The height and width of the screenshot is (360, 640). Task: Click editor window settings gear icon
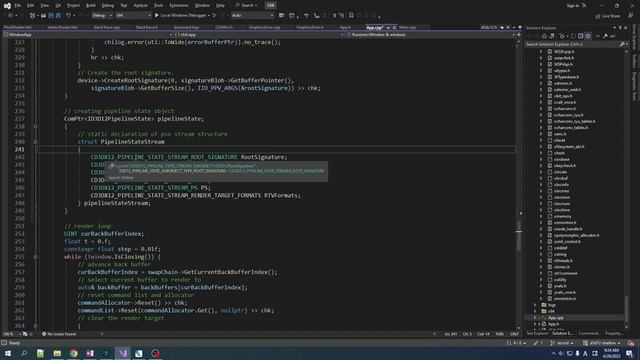point(520,27)
